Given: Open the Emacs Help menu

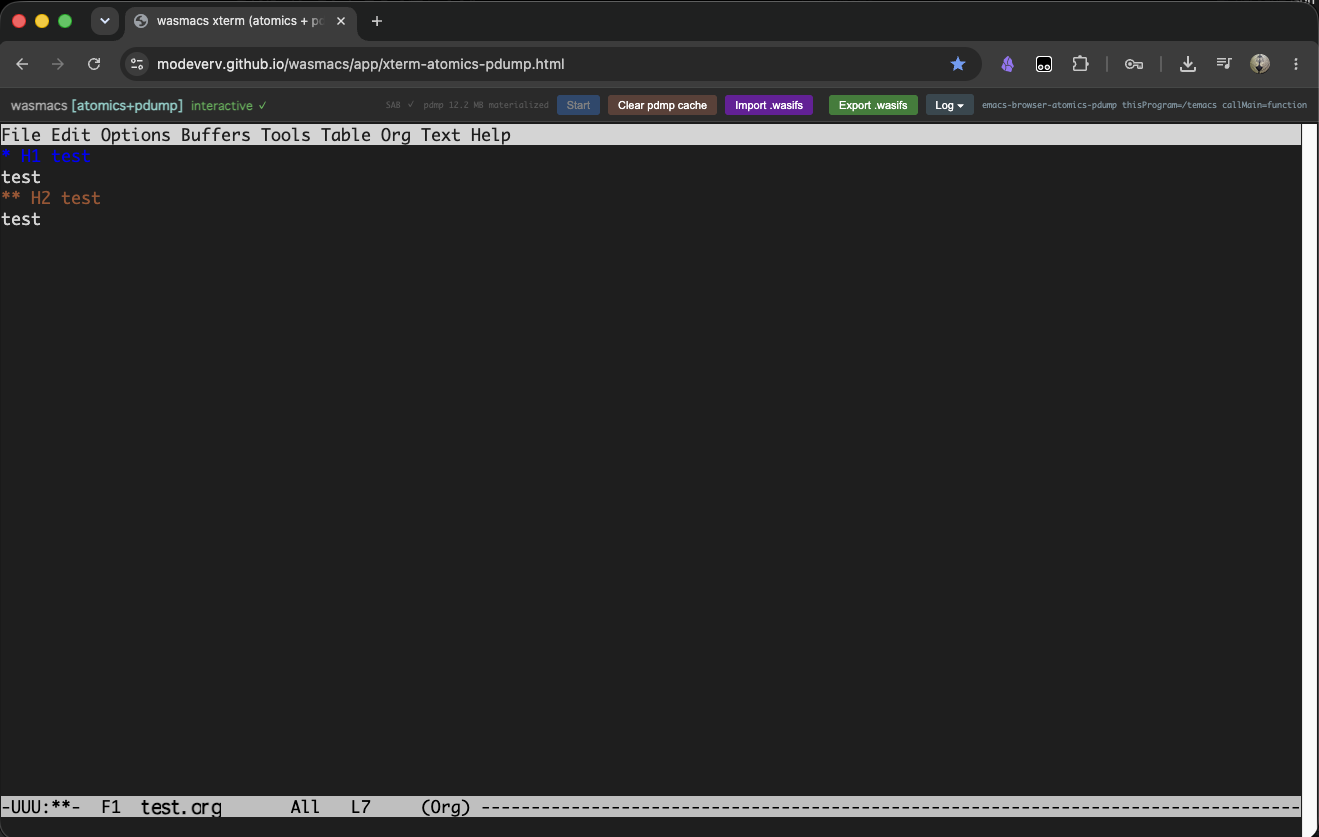Looking at the screenshot, I should (491, 135).
